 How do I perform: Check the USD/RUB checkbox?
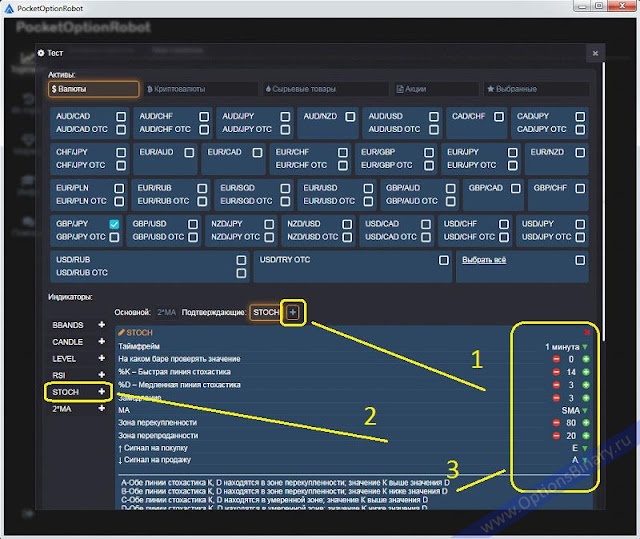click(241, 260)
